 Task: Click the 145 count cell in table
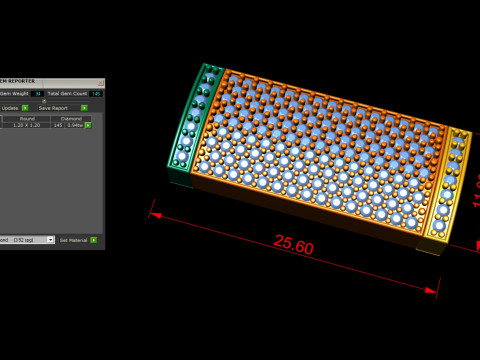coord(58,125)
